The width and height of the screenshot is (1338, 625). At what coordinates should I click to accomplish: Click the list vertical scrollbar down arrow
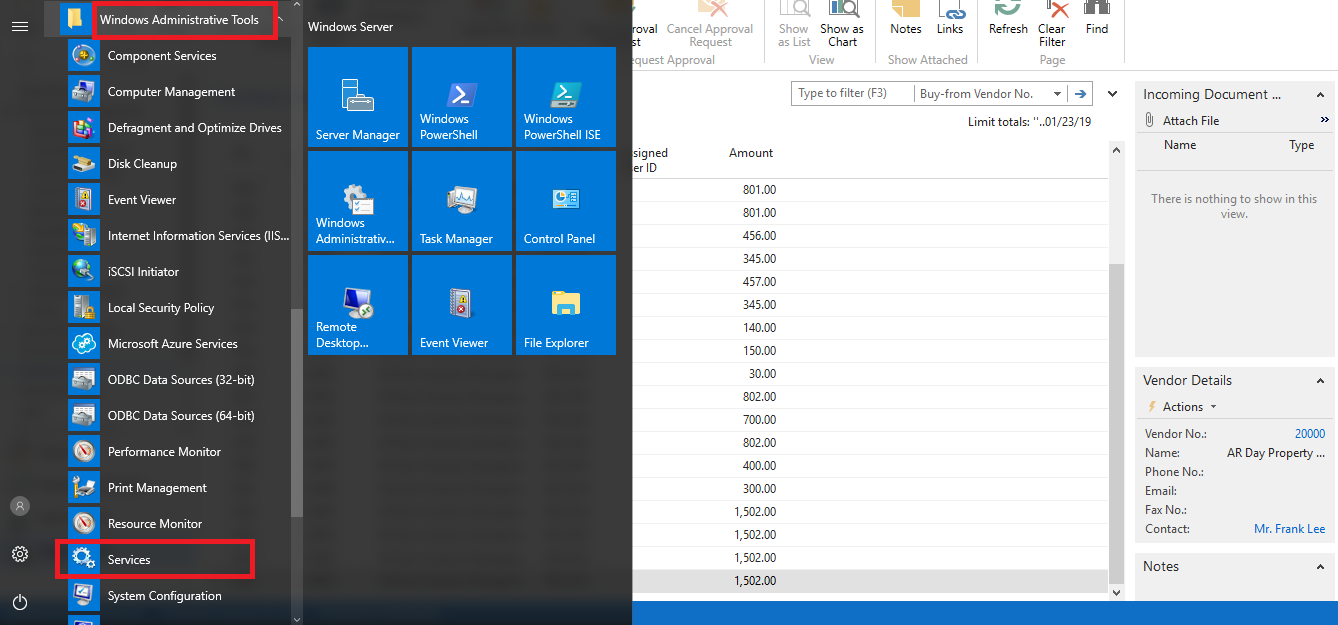1117,593
